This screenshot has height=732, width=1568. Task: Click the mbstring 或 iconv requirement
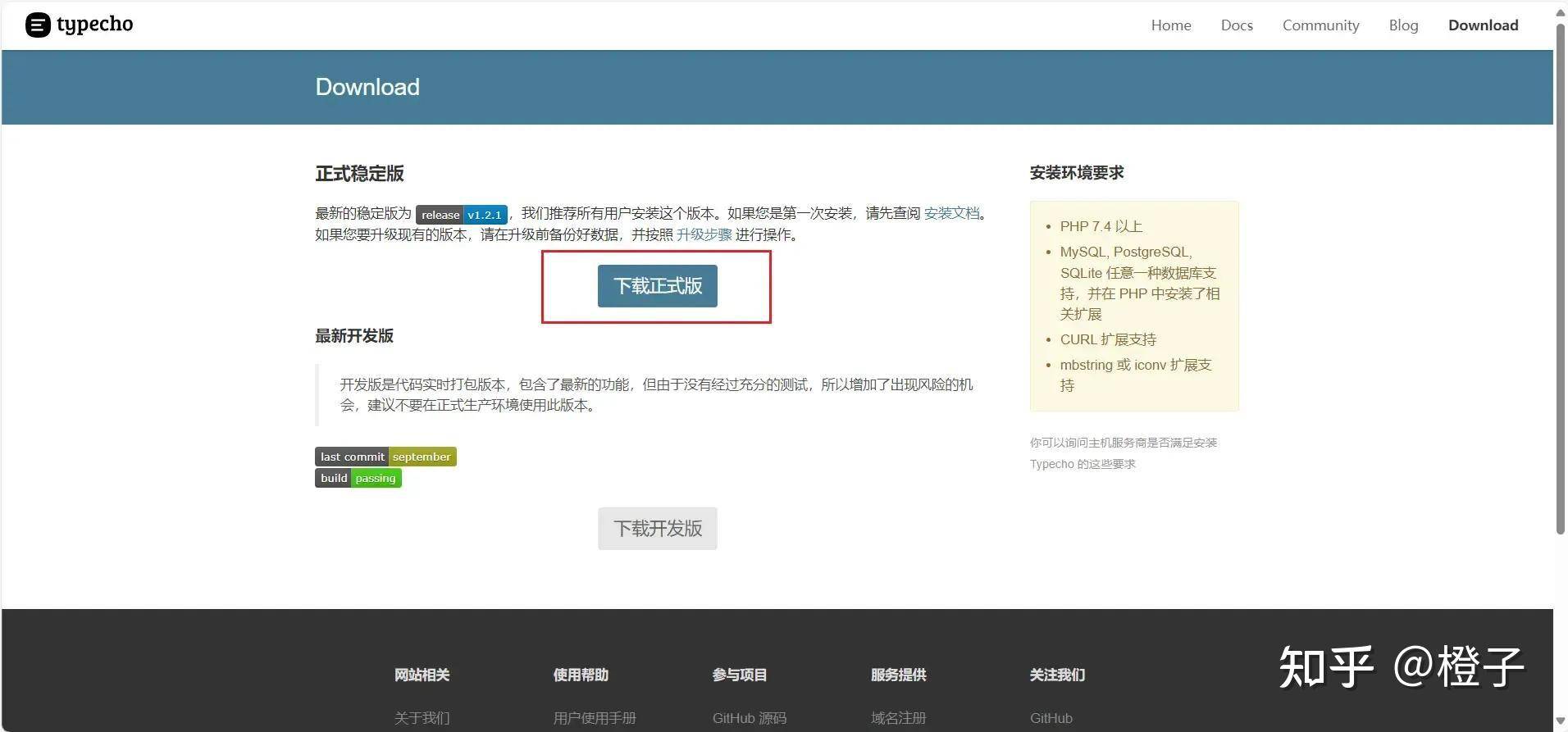tap(1136, 375)
